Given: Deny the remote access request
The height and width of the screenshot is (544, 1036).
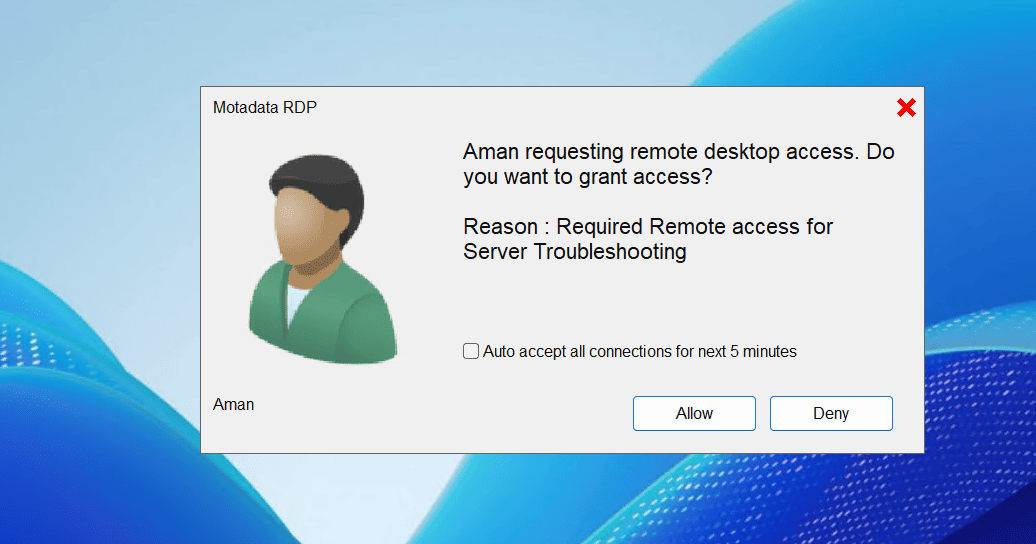Looking at the screenshot, I should click(831, 413).
